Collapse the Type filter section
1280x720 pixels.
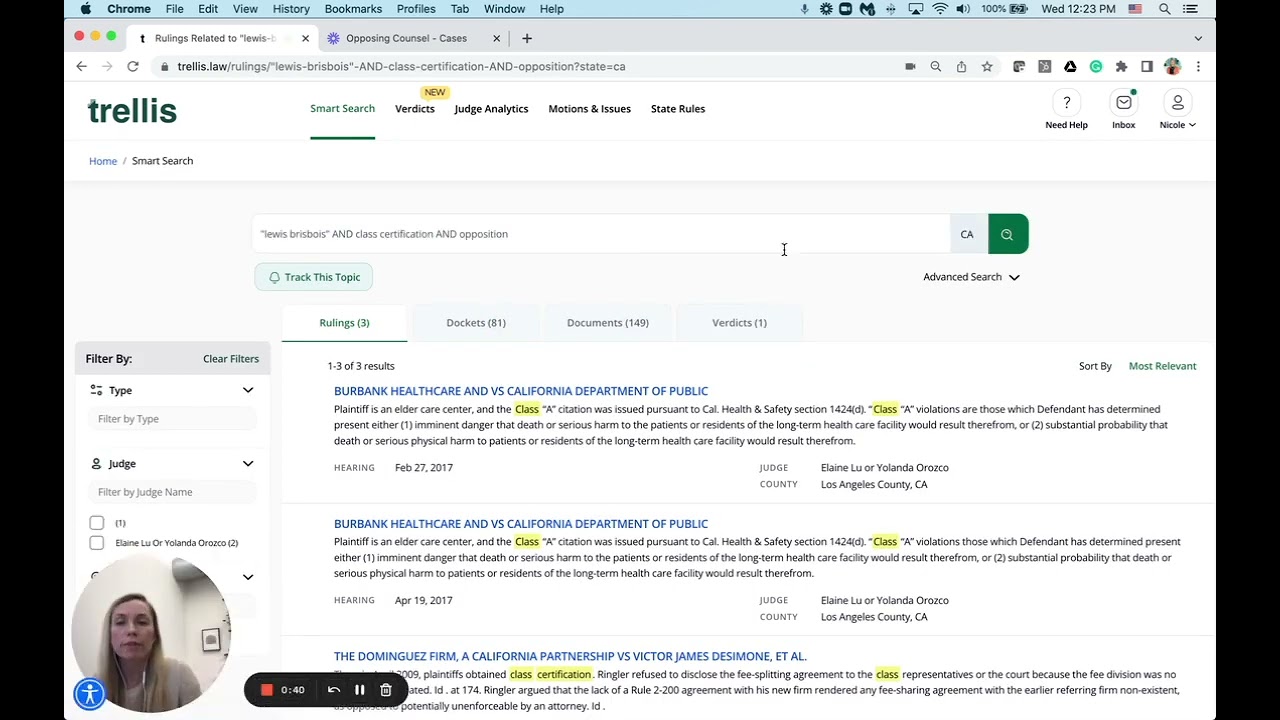(248, 390)
